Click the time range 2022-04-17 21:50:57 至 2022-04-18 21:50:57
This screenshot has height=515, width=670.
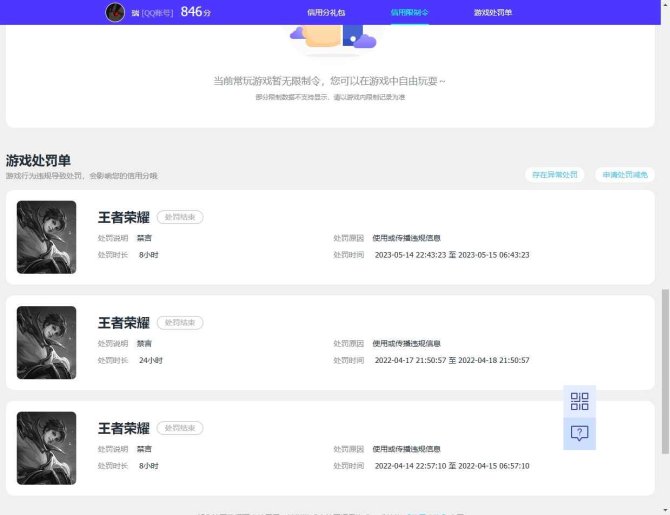tap(452, 360)
